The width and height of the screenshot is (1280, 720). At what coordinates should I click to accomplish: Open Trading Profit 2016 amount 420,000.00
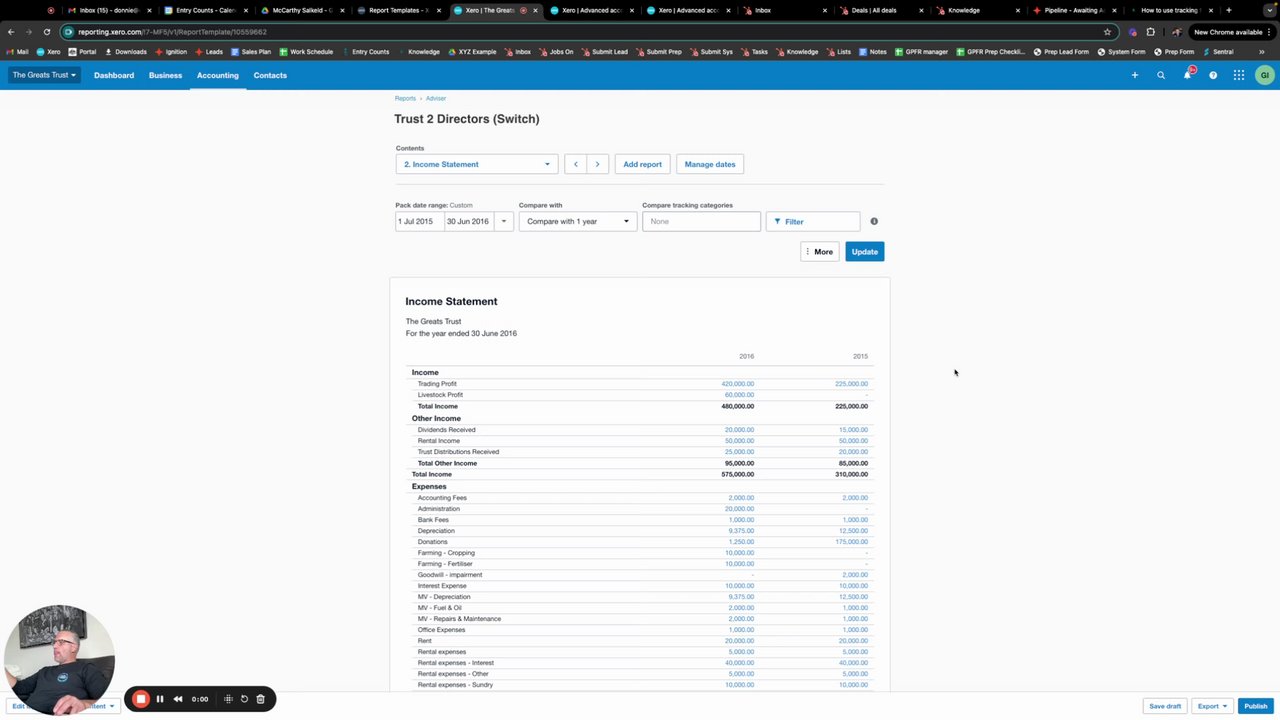[737, 384]
